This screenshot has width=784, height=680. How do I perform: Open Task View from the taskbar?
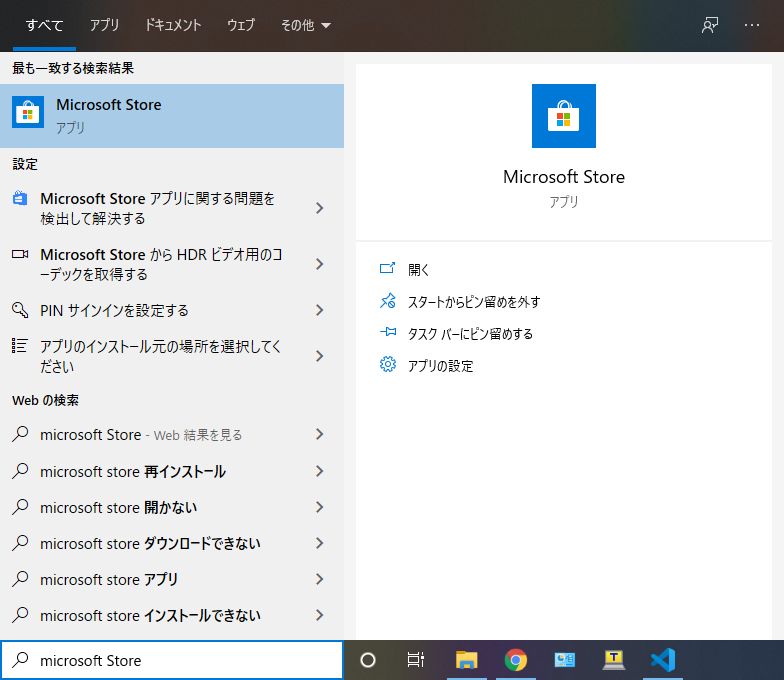[416, 660]
